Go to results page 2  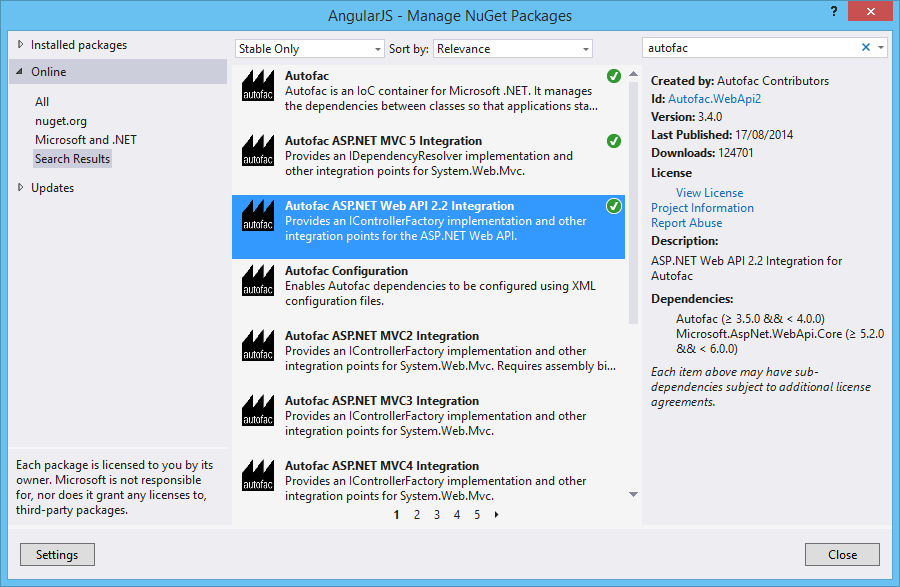tap(417, 515)
